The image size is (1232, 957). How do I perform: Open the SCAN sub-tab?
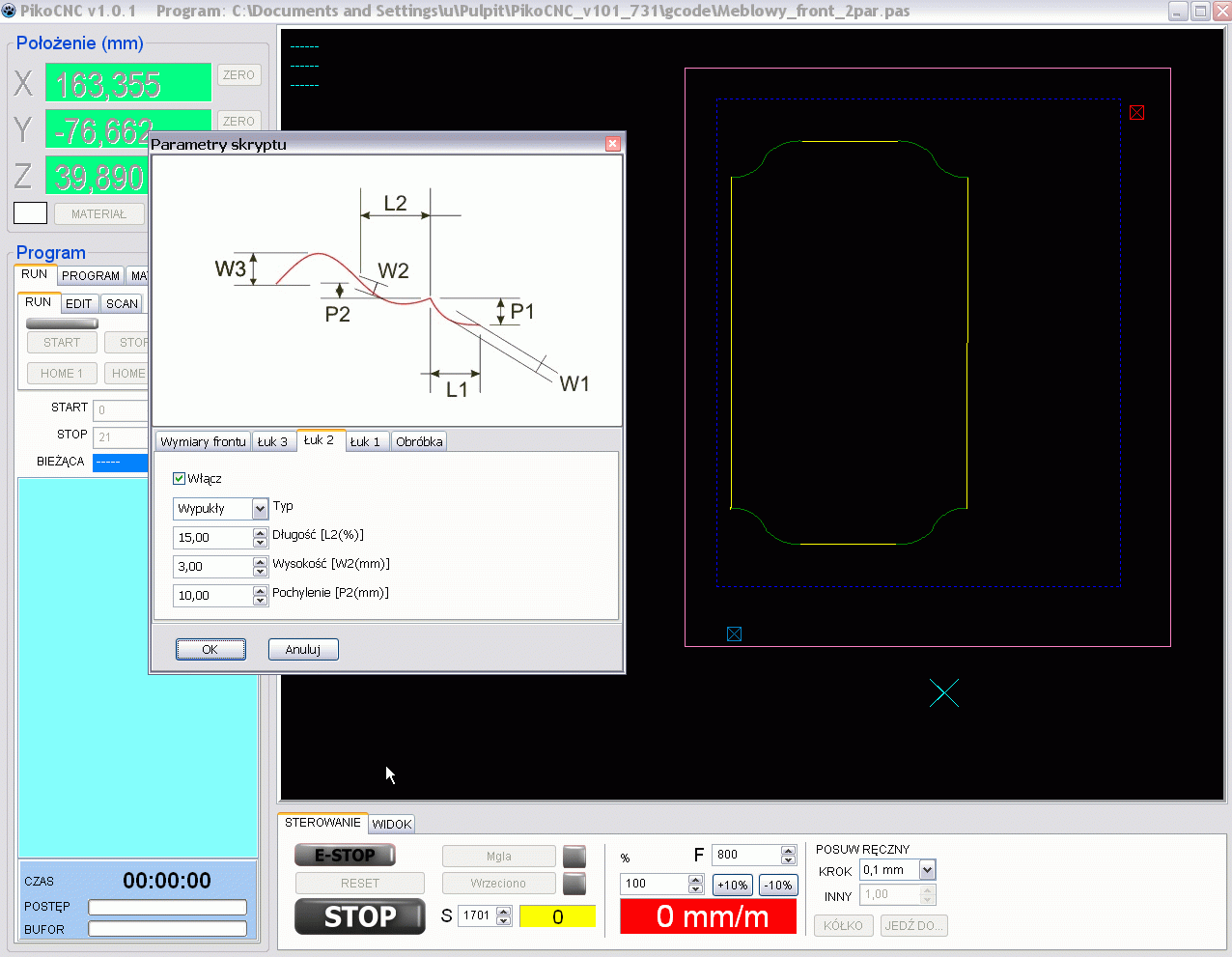coord(122,303)
